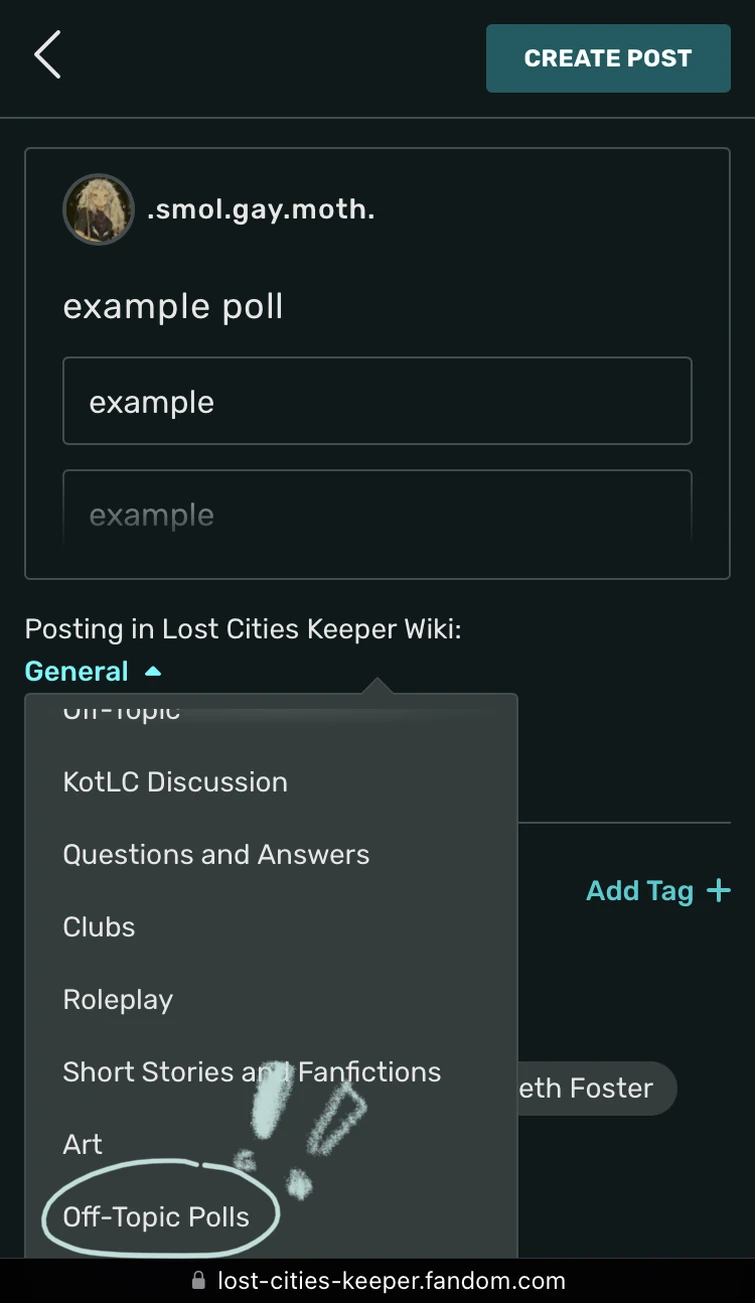Open the General category selector
This screenshot has height=1303, width=755.
[x=76, y=670]
